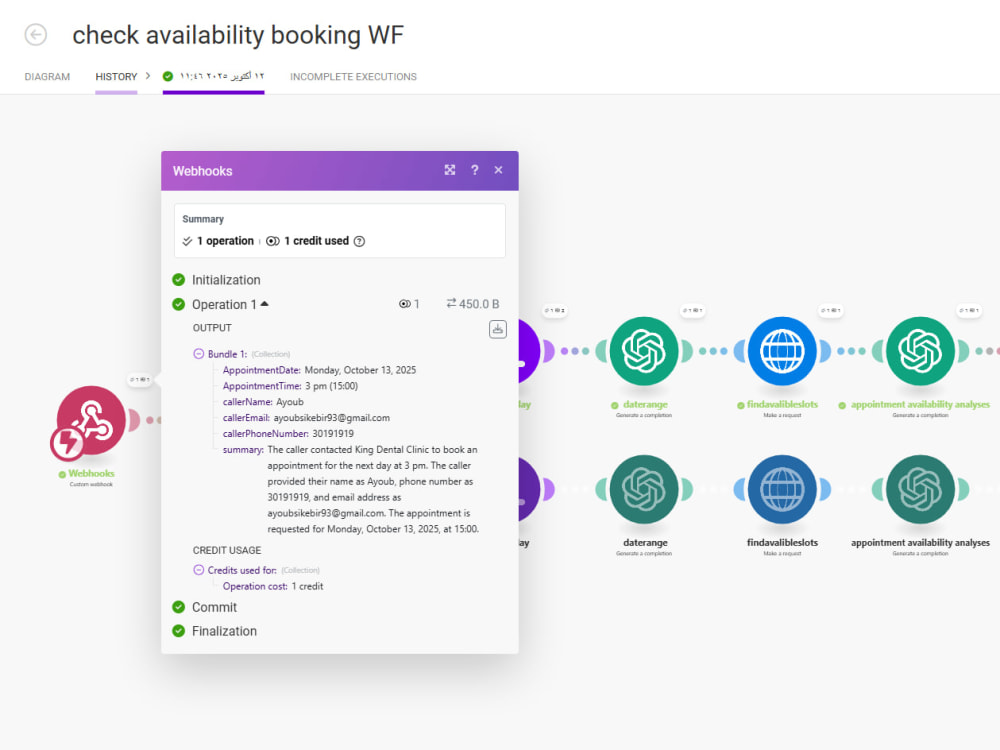The width and height of the screenshot is (1000, 750).
Task: Go to the HISTORY tab
Action: pos(116,77)
